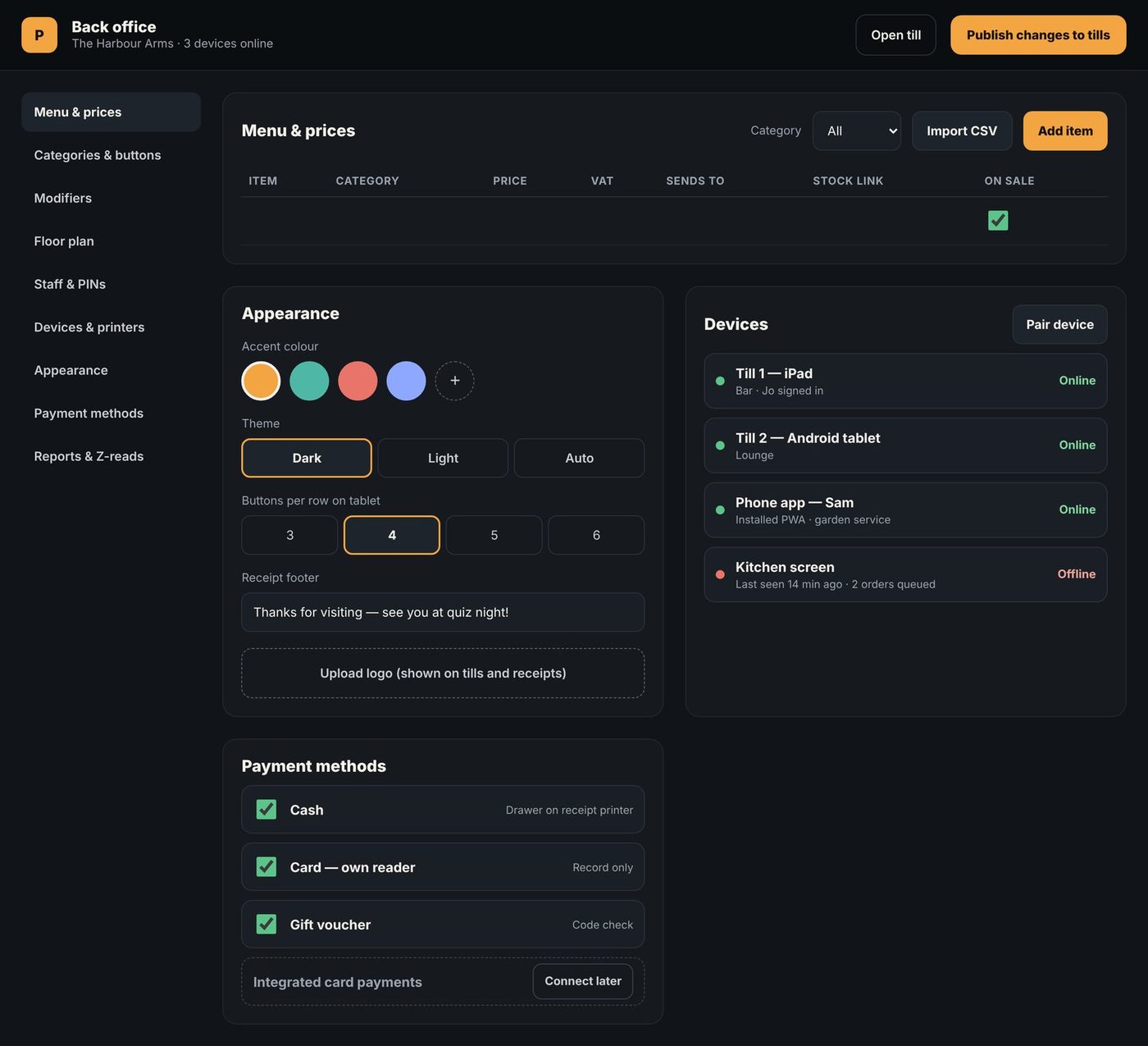Image resolution: width=1148 pixels, height=1046 pixels.
Task: Choose the teal accent colour
Action: click(309, 381)
